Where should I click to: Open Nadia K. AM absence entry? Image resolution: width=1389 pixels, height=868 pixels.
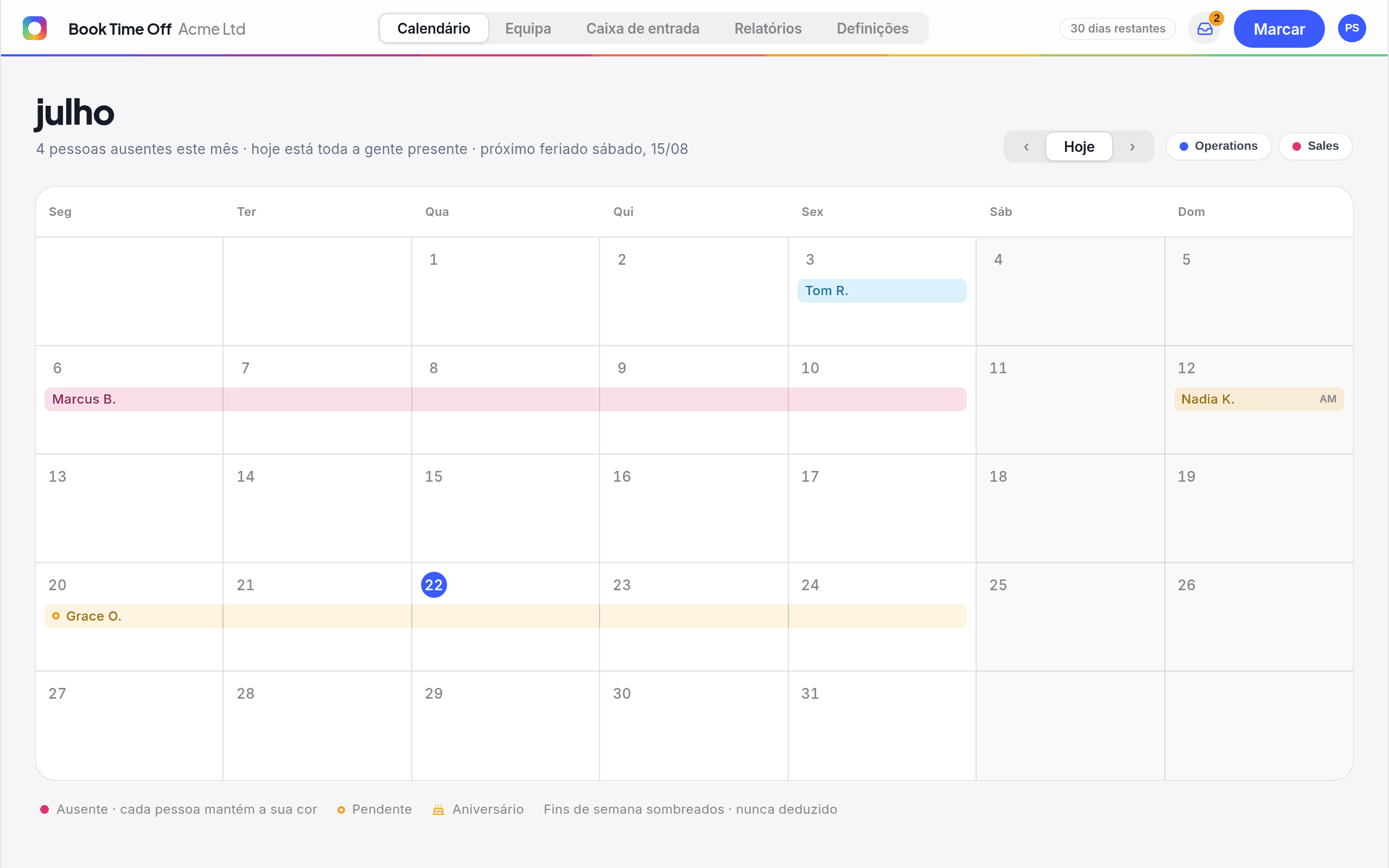coord(1259,399)
